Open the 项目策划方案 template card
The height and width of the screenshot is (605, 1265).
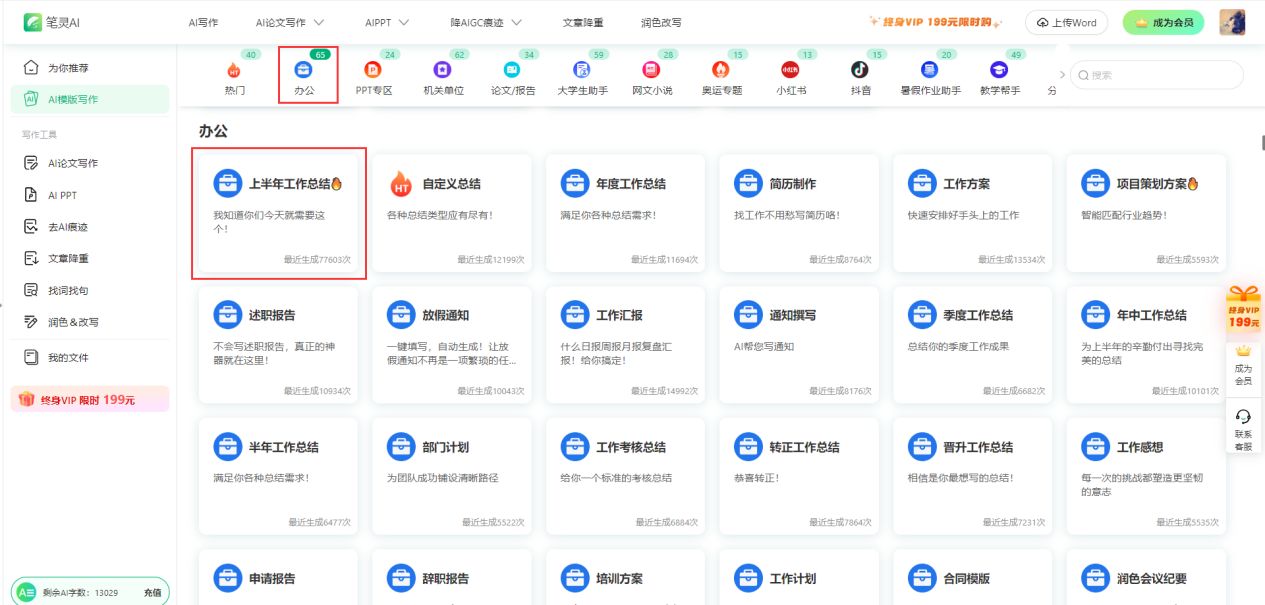point(1147,213)
